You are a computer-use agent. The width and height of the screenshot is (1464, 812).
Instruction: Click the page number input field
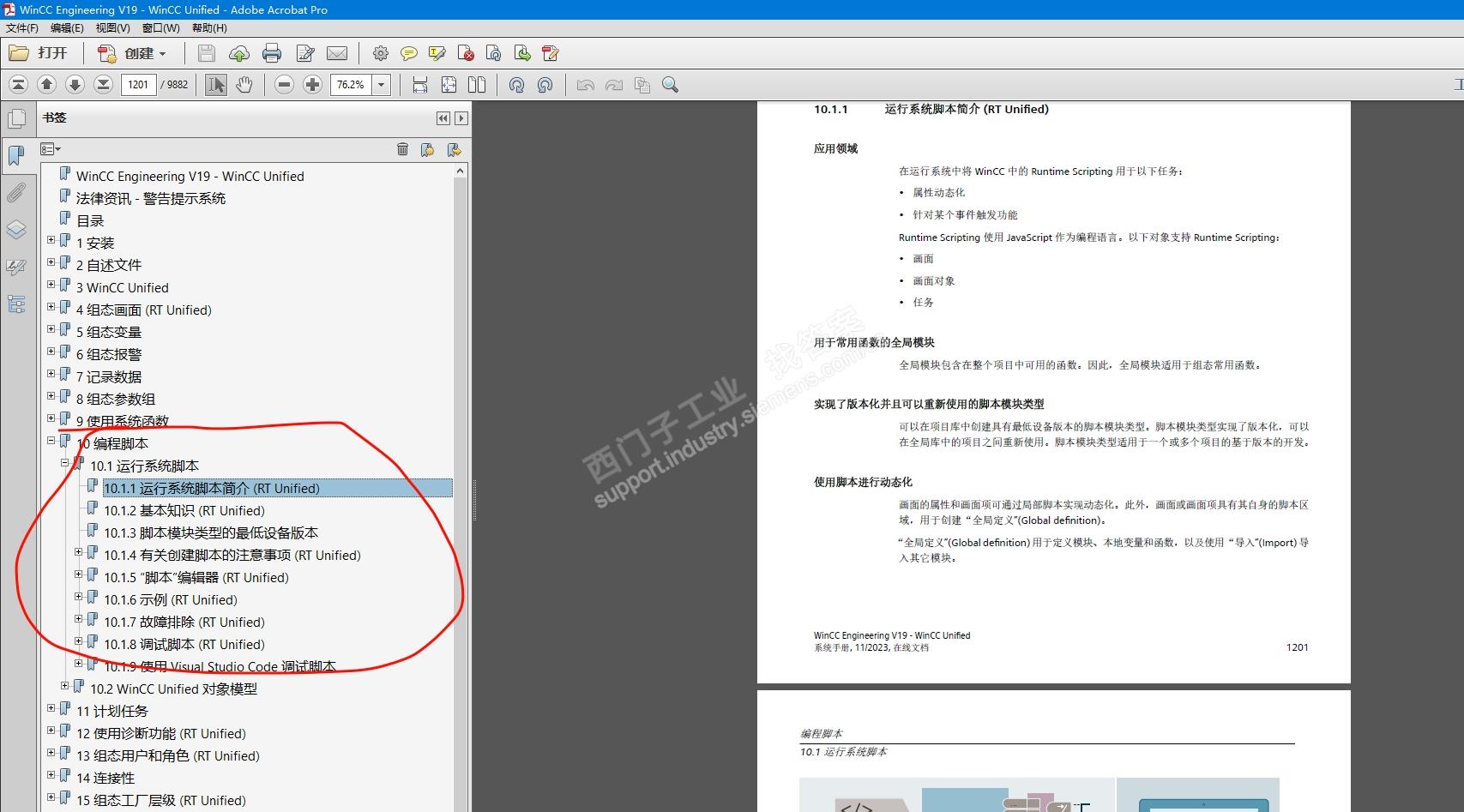click(138, 85)
